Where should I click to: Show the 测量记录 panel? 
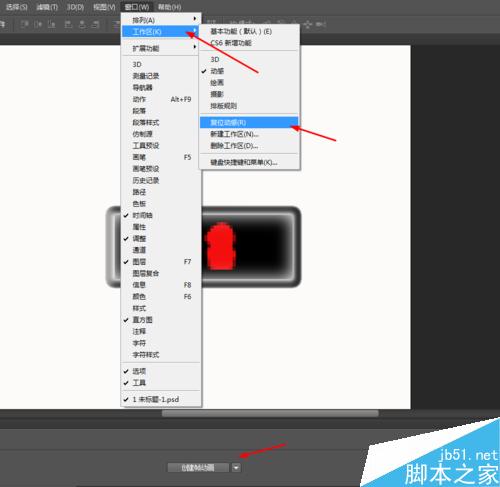click(161, 76)
